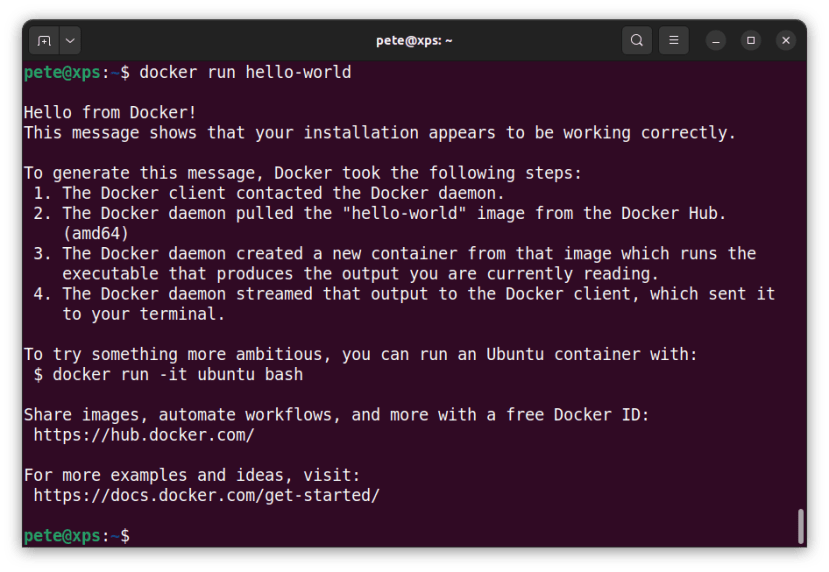
Task: Click 'For more examples and ideas, visit:' line
Action: point(192,475)
